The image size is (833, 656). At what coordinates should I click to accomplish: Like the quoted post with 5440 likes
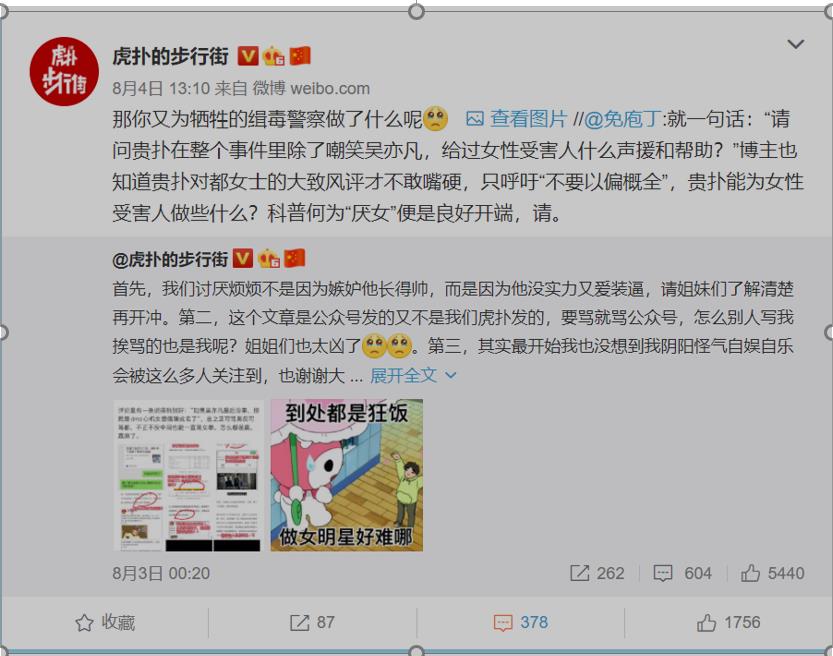click(750, 573)
